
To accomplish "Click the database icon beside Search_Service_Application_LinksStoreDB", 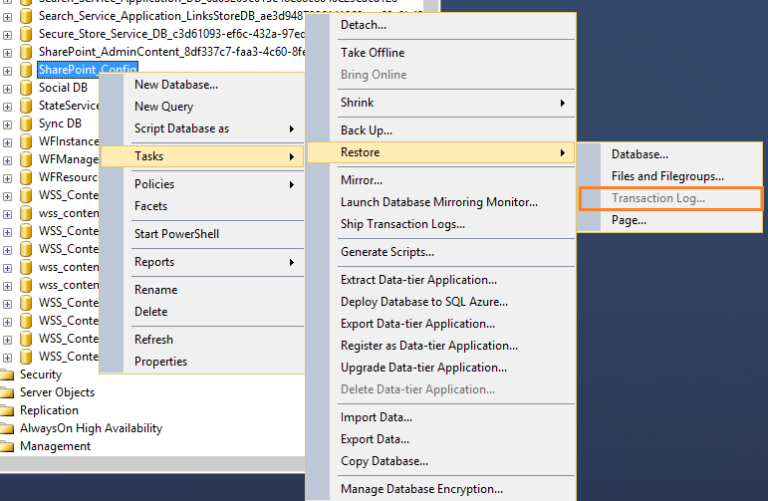I will (x=26, y=16).
